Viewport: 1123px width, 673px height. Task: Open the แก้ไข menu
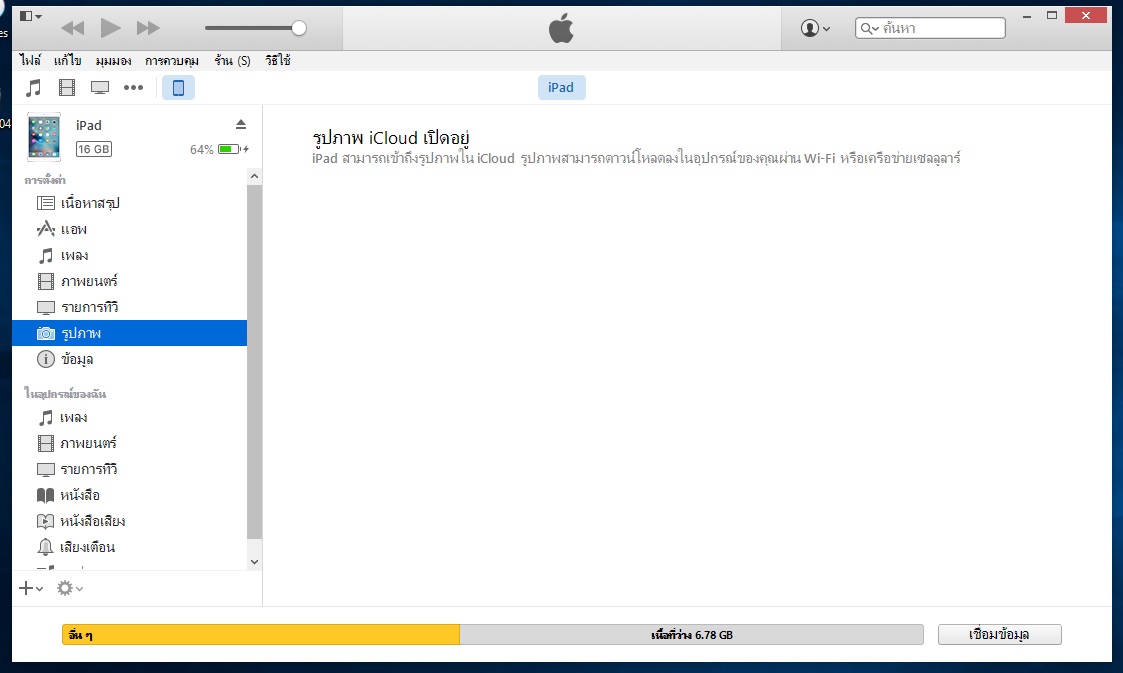[67, 60]
